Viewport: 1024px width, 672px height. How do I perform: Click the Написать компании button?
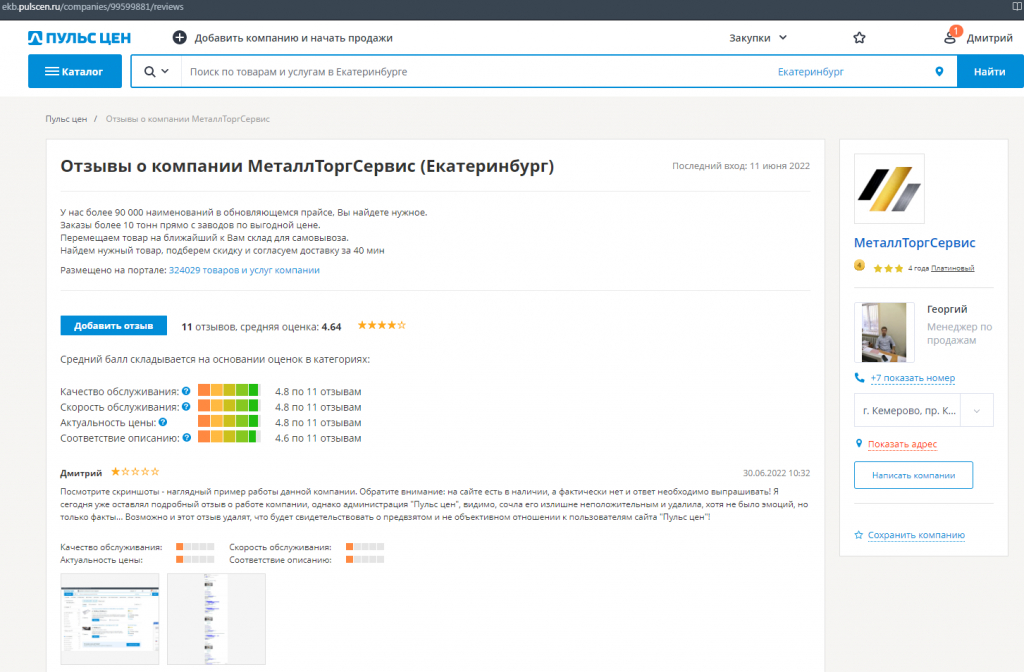coord(913,475)
